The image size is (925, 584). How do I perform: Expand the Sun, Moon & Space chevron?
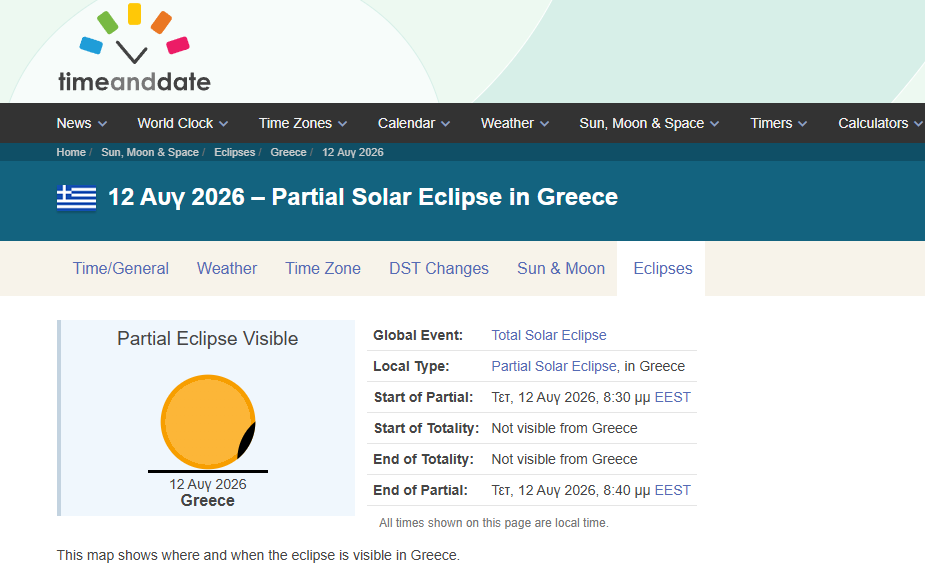(714, 124)
